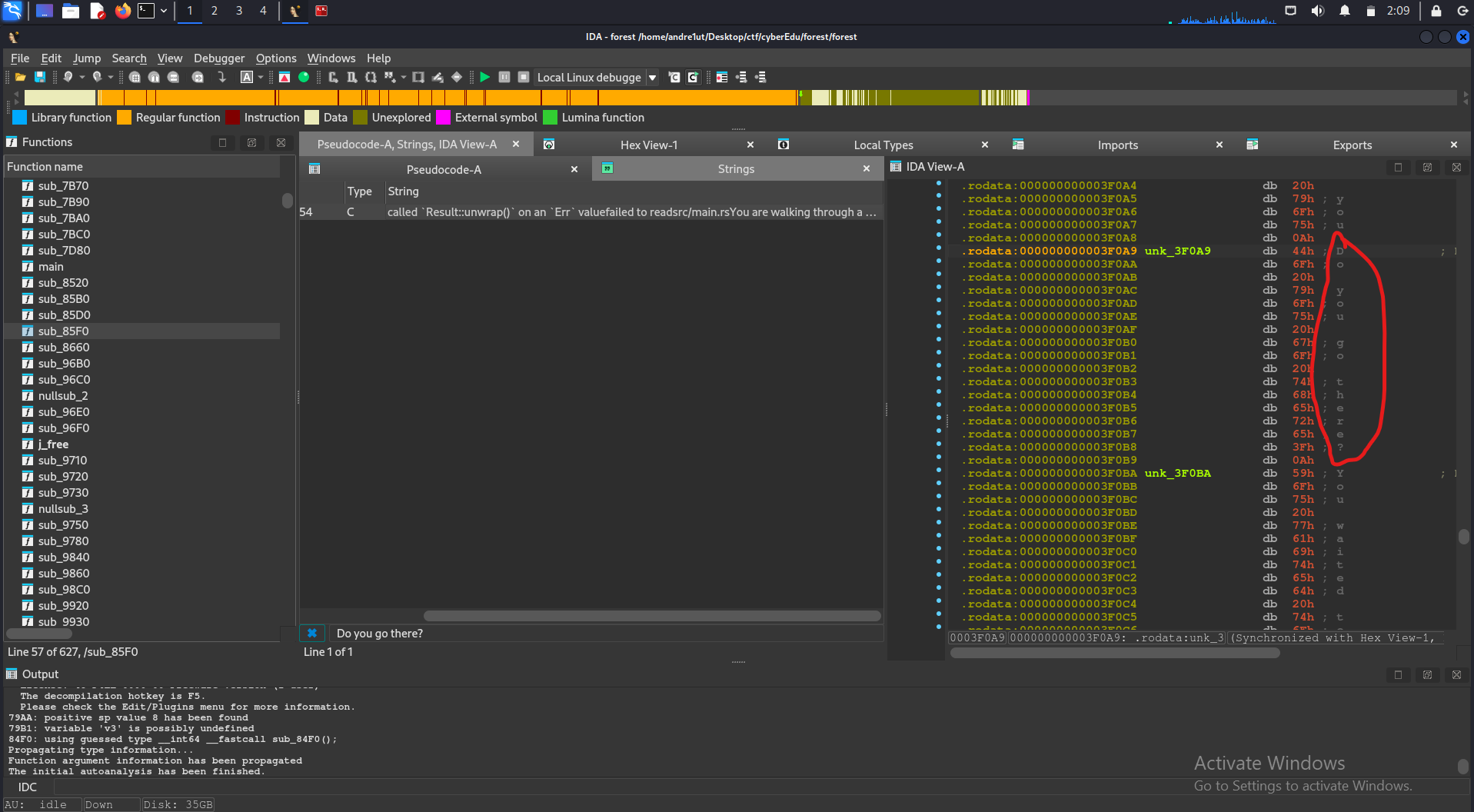
Task: Launch Firefox from the taskbar
Action: point(122,11)
